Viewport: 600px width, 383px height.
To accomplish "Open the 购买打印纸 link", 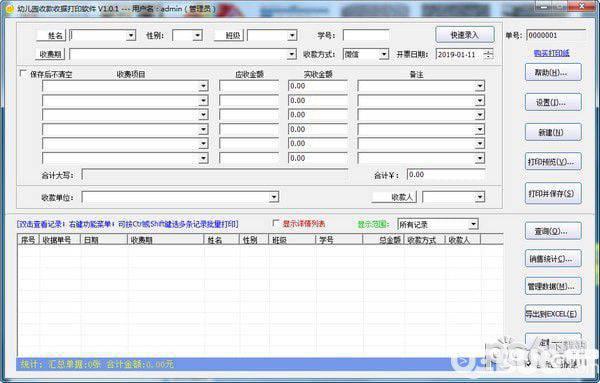I will (x=551, y=53).
